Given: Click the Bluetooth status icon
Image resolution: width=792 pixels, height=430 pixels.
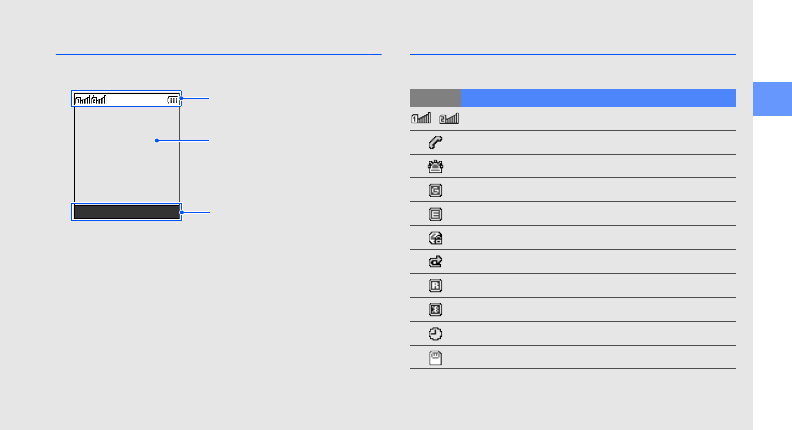Looking at the screenshot, I should (x=435, y=310).
